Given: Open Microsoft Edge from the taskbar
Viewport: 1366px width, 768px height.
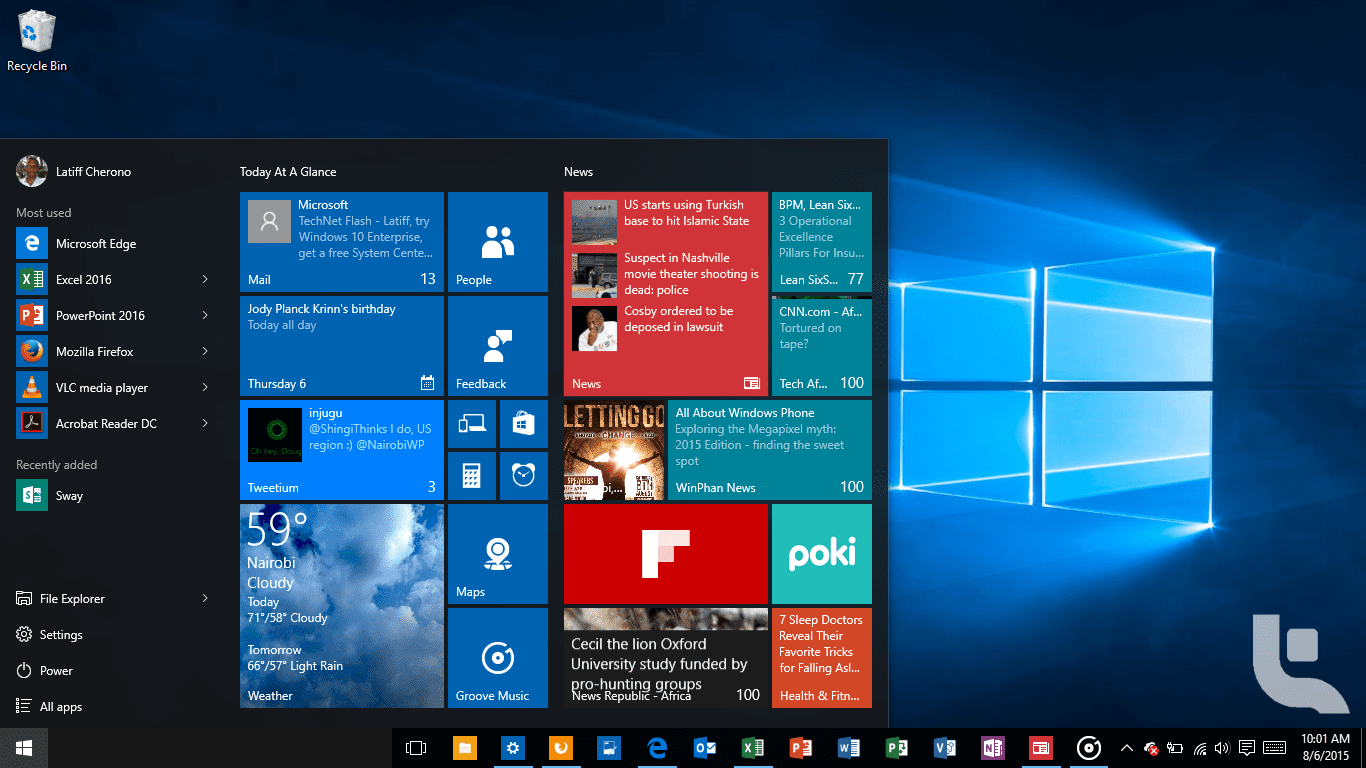Looking at the screenshot, I should (x=657, y=748).
